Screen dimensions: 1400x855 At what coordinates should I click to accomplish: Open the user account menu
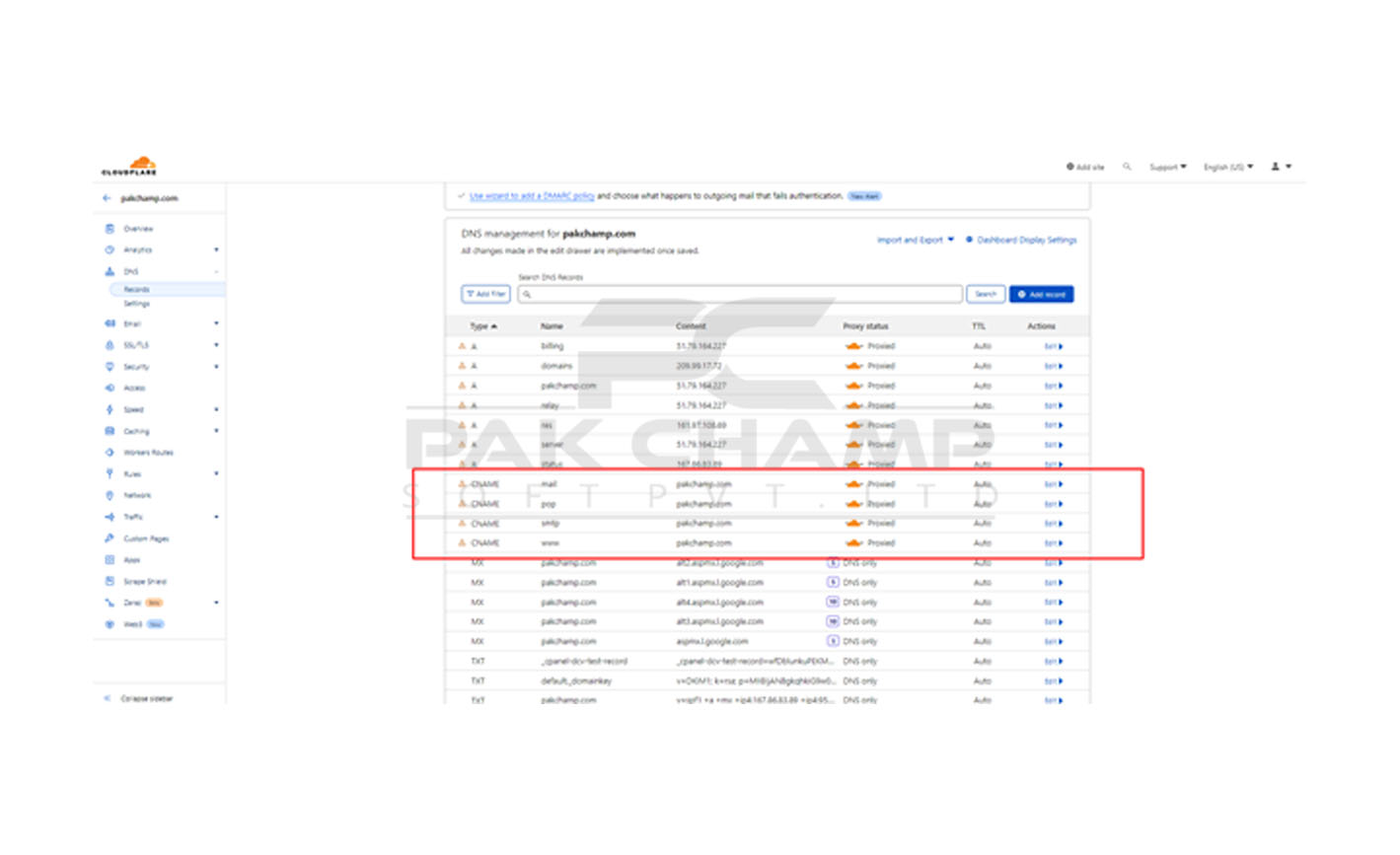[x=1281, y=167]
